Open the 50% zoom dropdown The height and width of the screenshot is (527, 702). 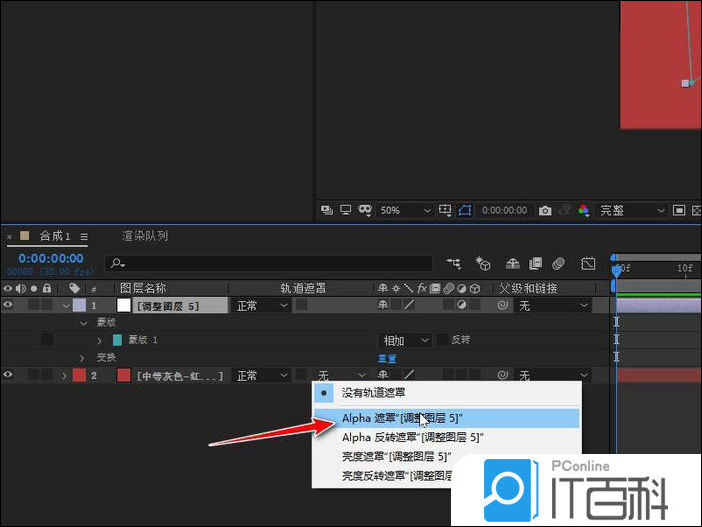pos(405,210)
